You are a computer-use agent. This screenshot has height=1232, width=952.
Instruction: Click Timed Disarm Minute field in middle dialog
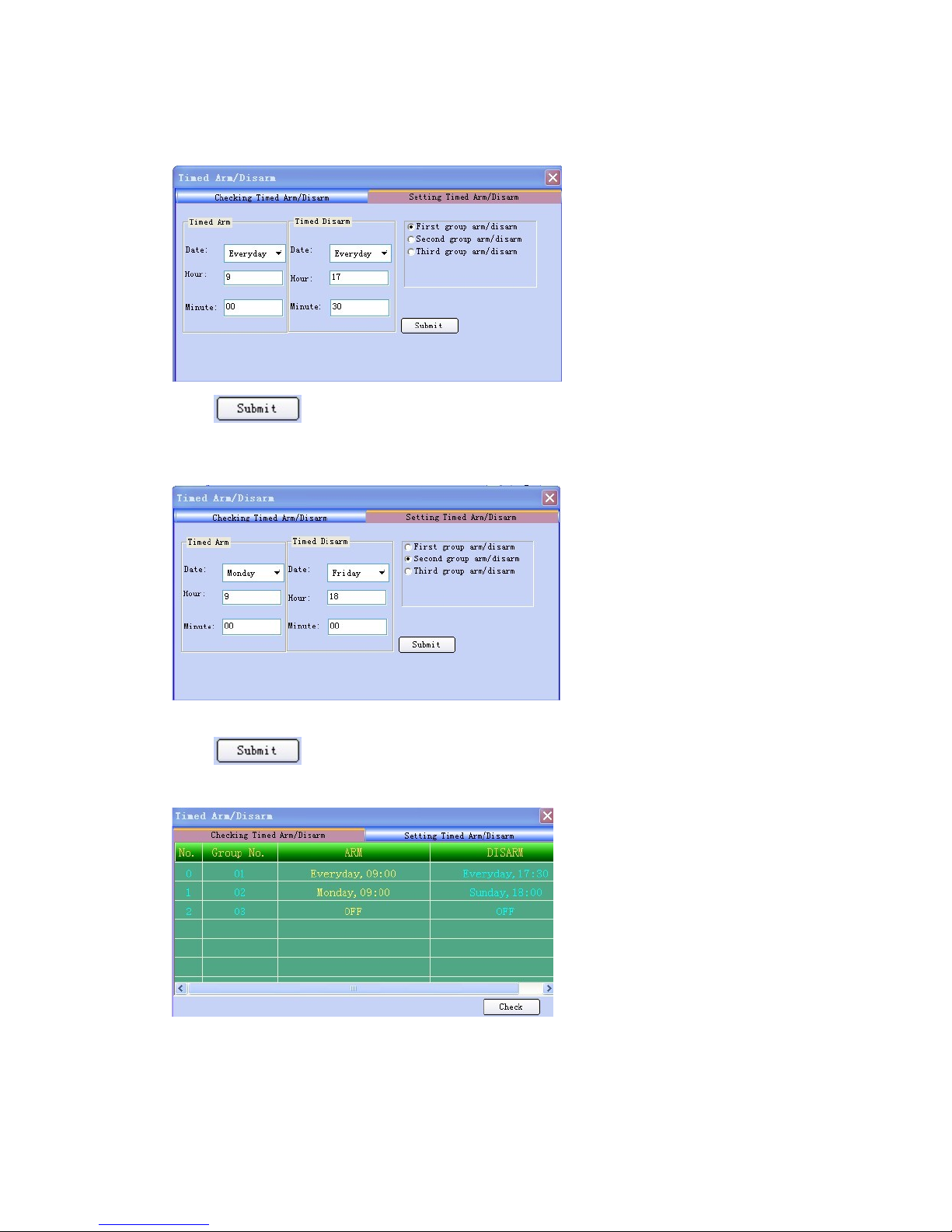coord(357,626)
